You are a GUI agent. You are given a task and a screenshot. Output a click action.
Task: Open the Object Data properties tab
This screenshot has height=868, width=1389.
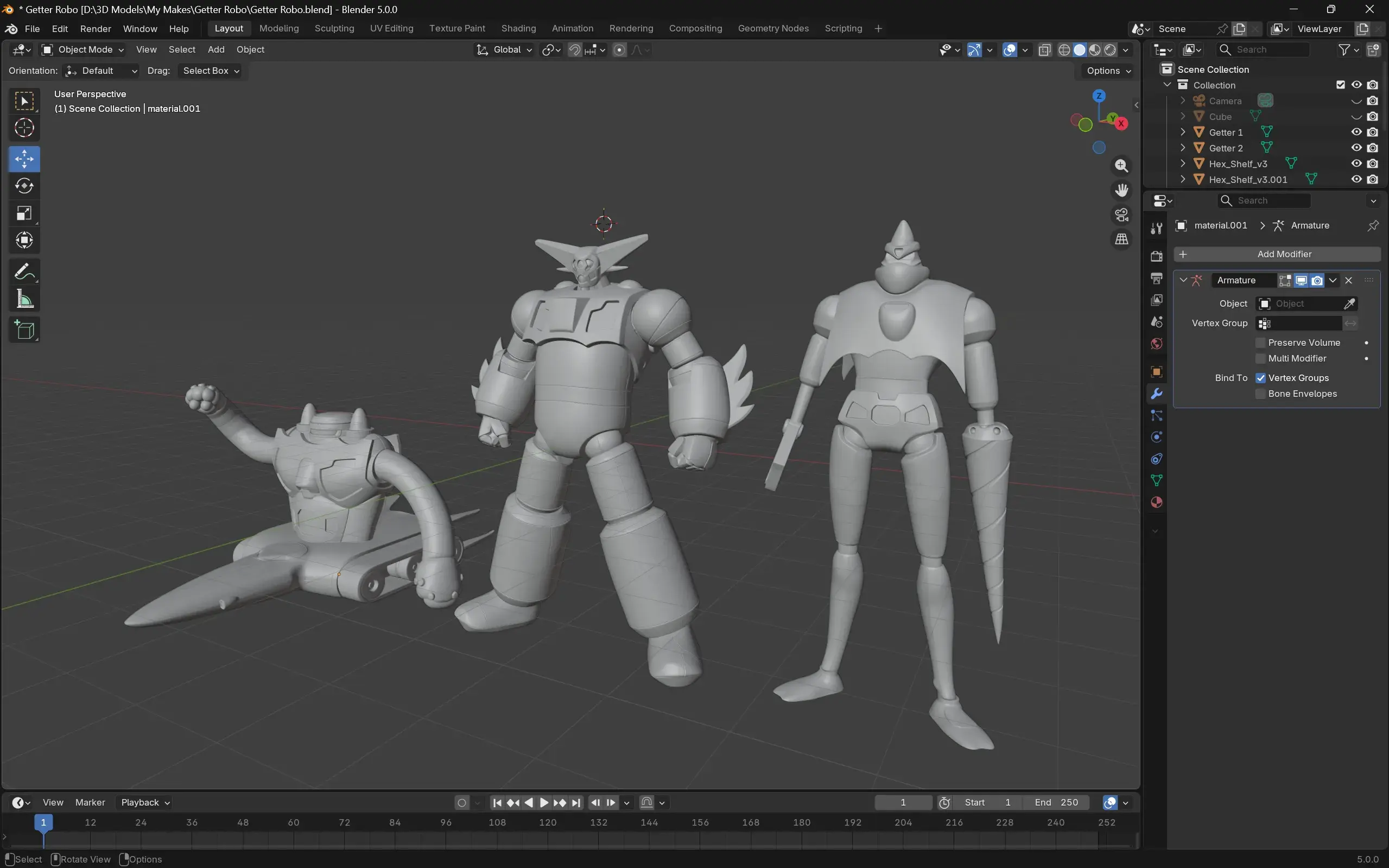pyautogui.click(x=1157, y=480)
